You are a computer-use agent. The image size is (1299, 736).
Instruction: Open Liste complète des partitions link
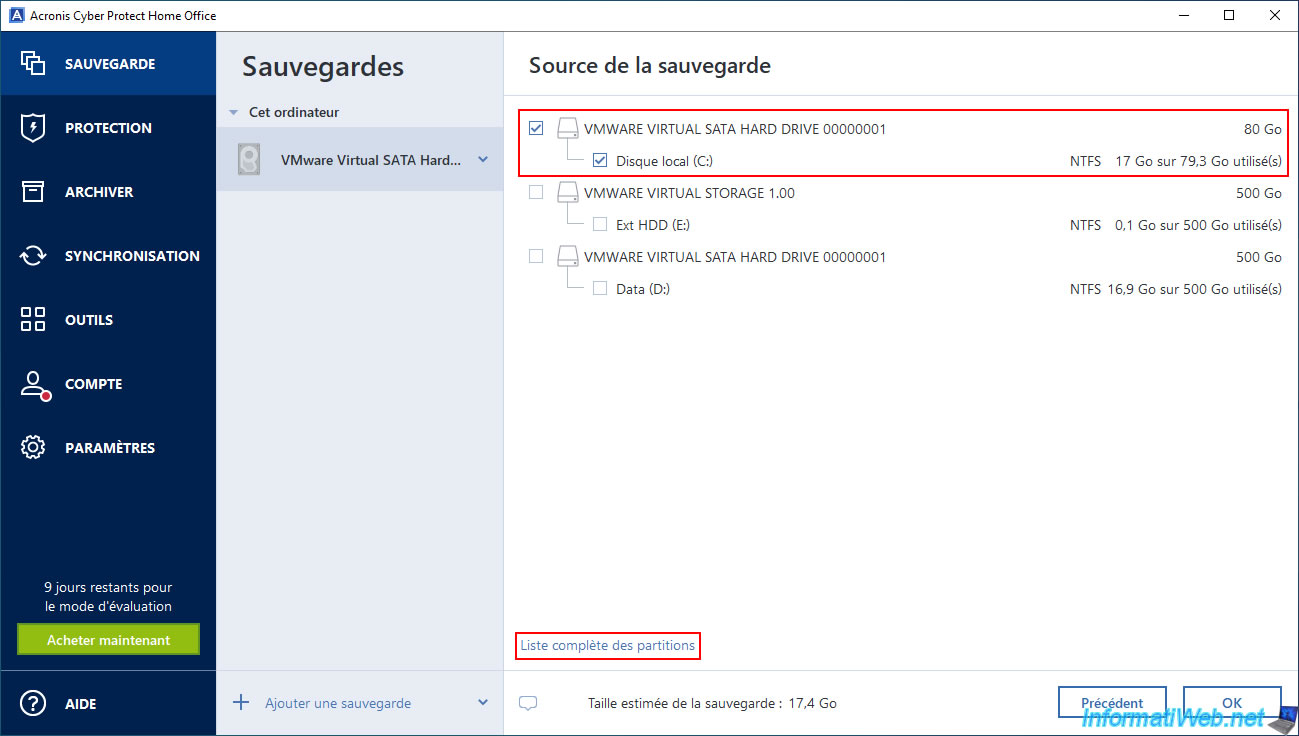[x=608, y=646]
